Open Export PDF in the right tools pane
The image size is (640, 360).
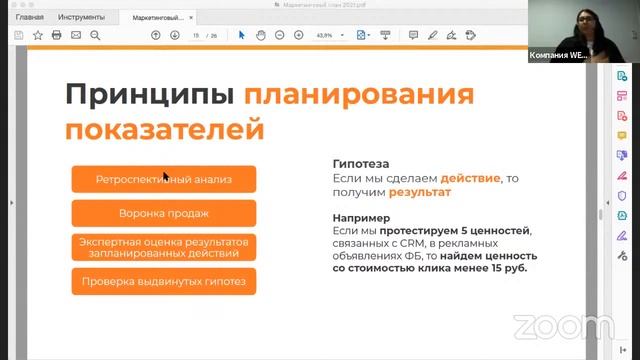coord(622,76)
